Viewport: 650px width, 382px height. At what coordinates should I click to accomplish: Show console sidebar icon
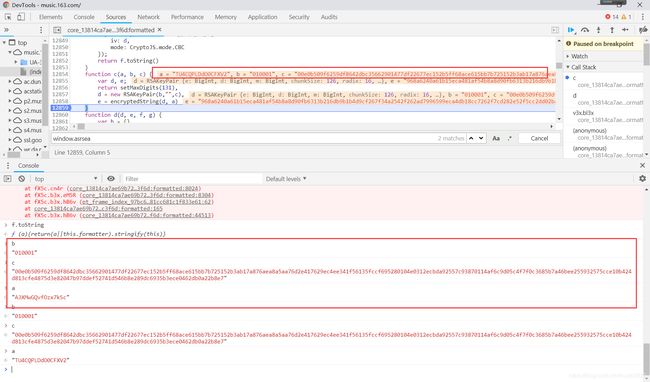coord(7,179)
